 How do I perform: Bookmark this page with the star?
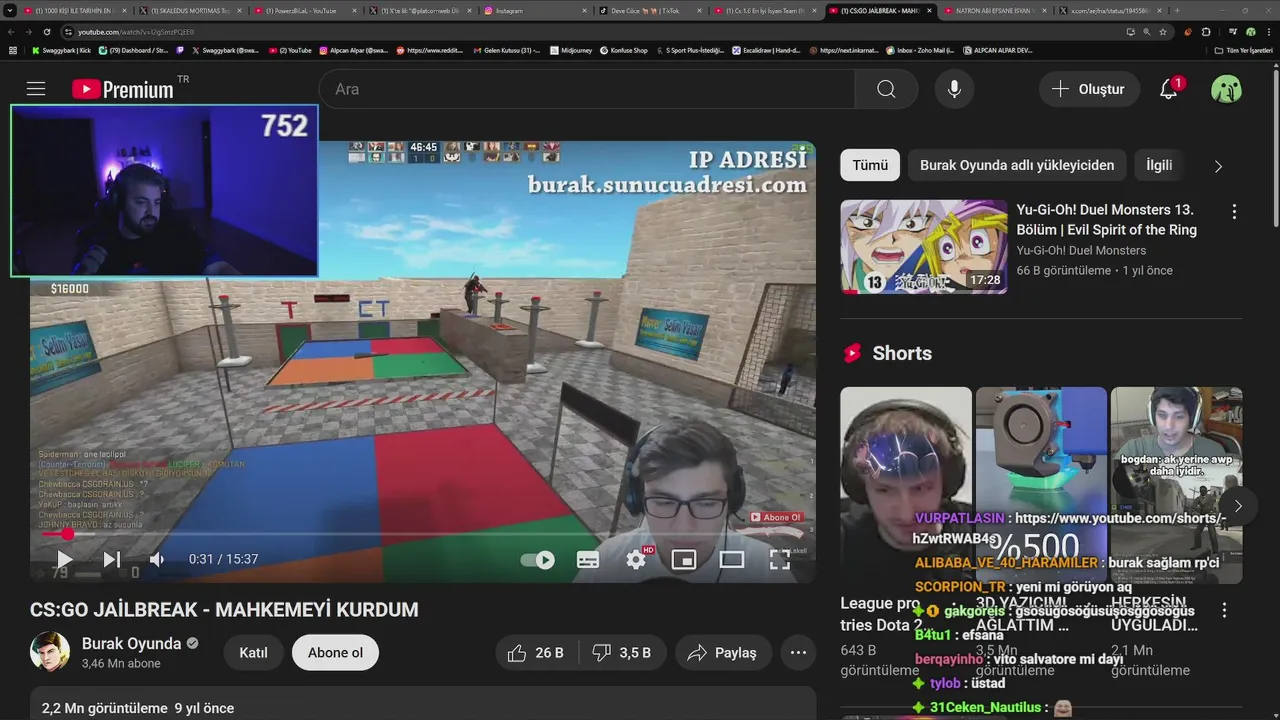[x=1163, y=32]
